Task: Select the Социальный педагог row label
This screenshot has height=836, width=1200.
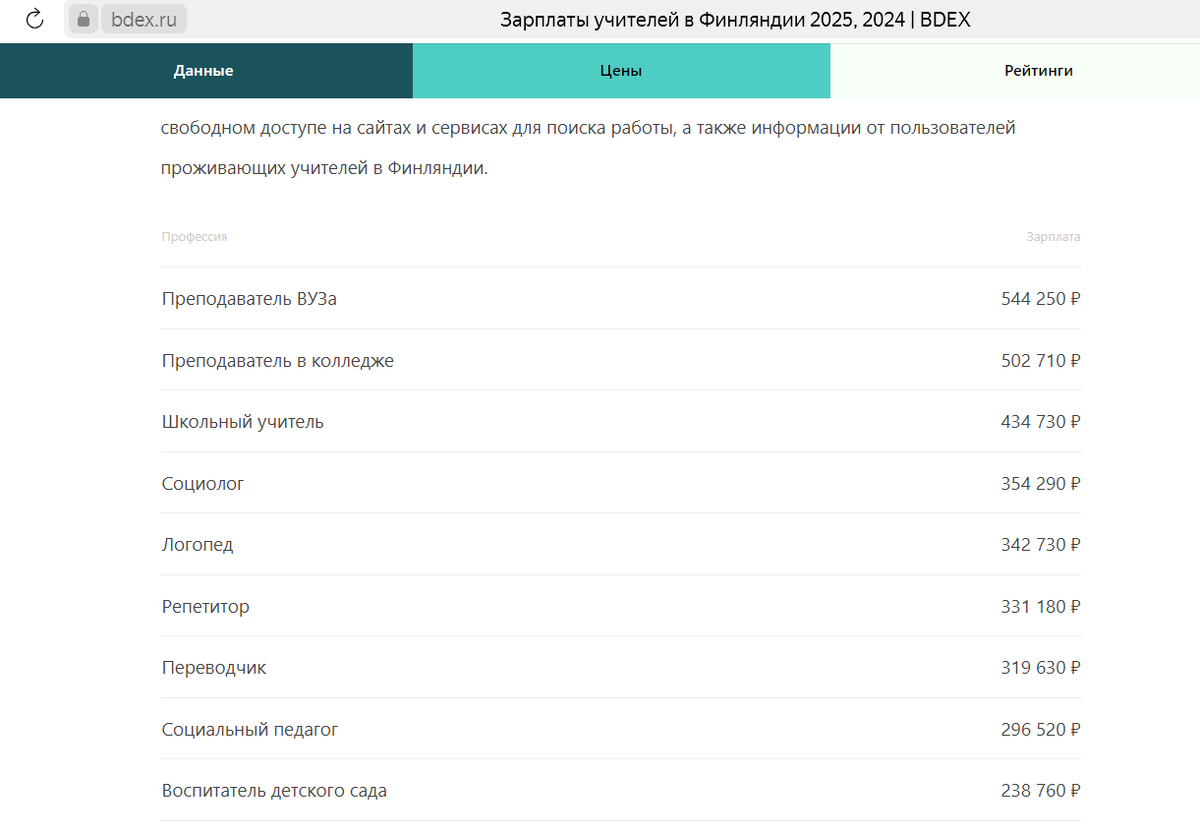Action: click(250, 729)
